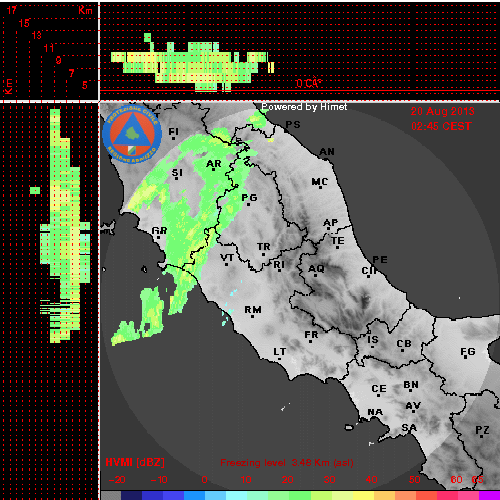Click the GR city label
500x500 pixels.
pyautogui.click(x=159, y=231)
